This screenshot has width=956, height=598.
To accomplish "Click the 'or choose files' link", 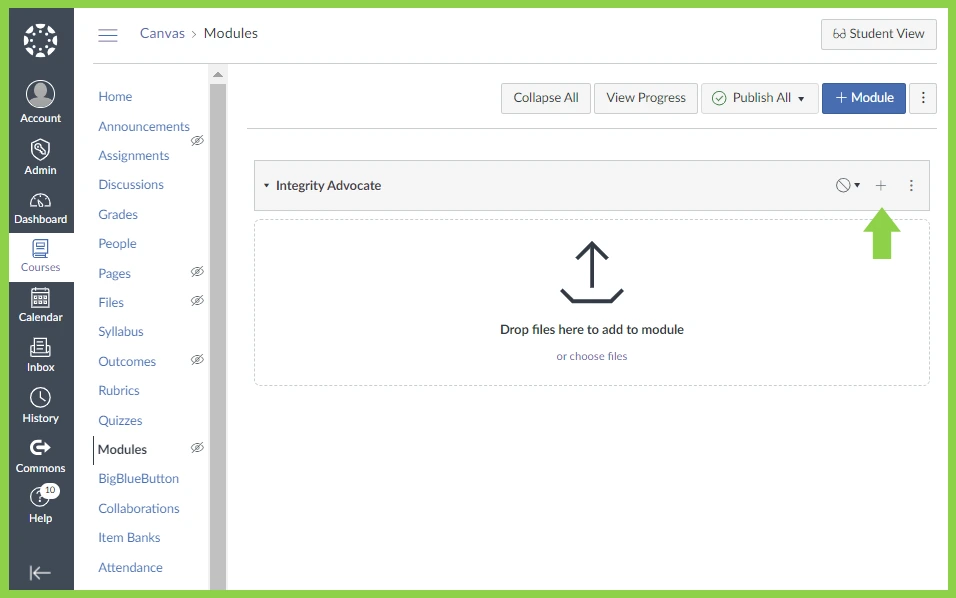I will 591,356.
